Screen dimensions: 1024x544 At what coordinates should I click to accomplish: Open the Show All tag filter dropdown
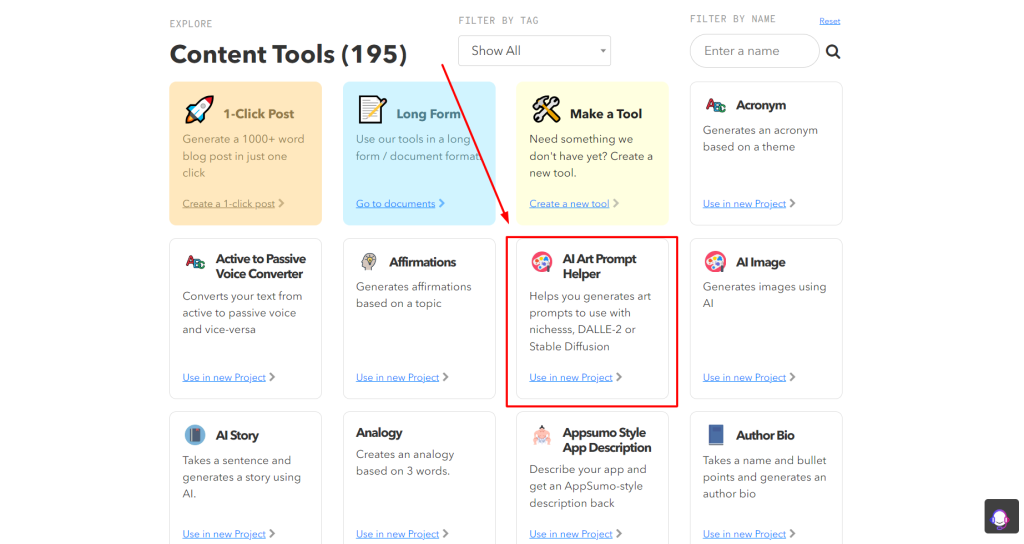534,51
